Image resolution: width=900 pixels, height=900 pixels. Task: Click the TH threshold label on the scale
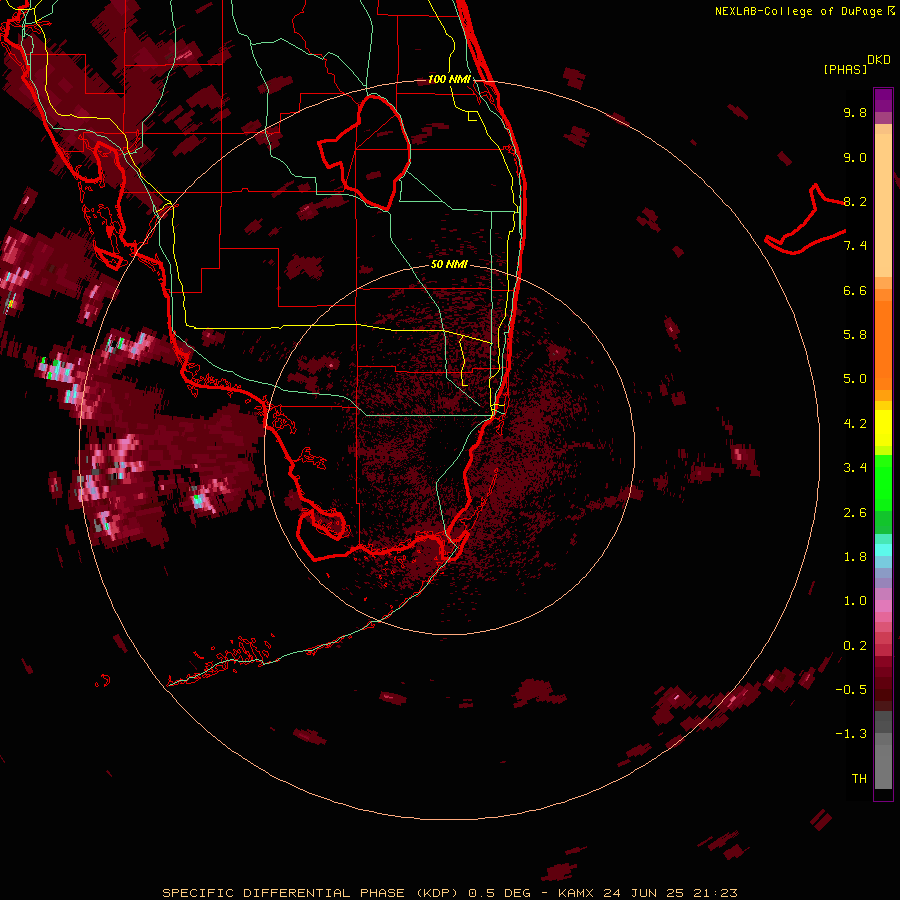click(x=859, y=779)
